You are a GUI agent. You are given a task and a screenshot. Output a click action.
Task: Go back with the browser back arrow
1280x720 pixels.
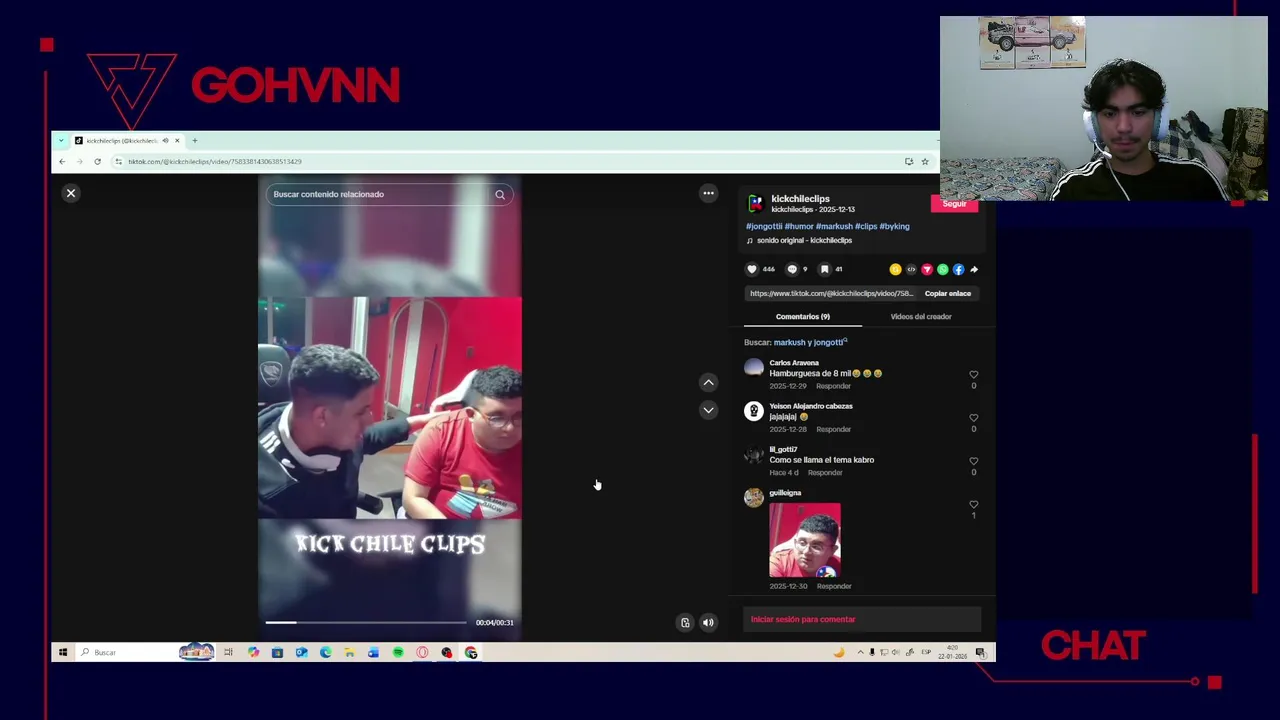pyautogui.click(x=62, y=162)
